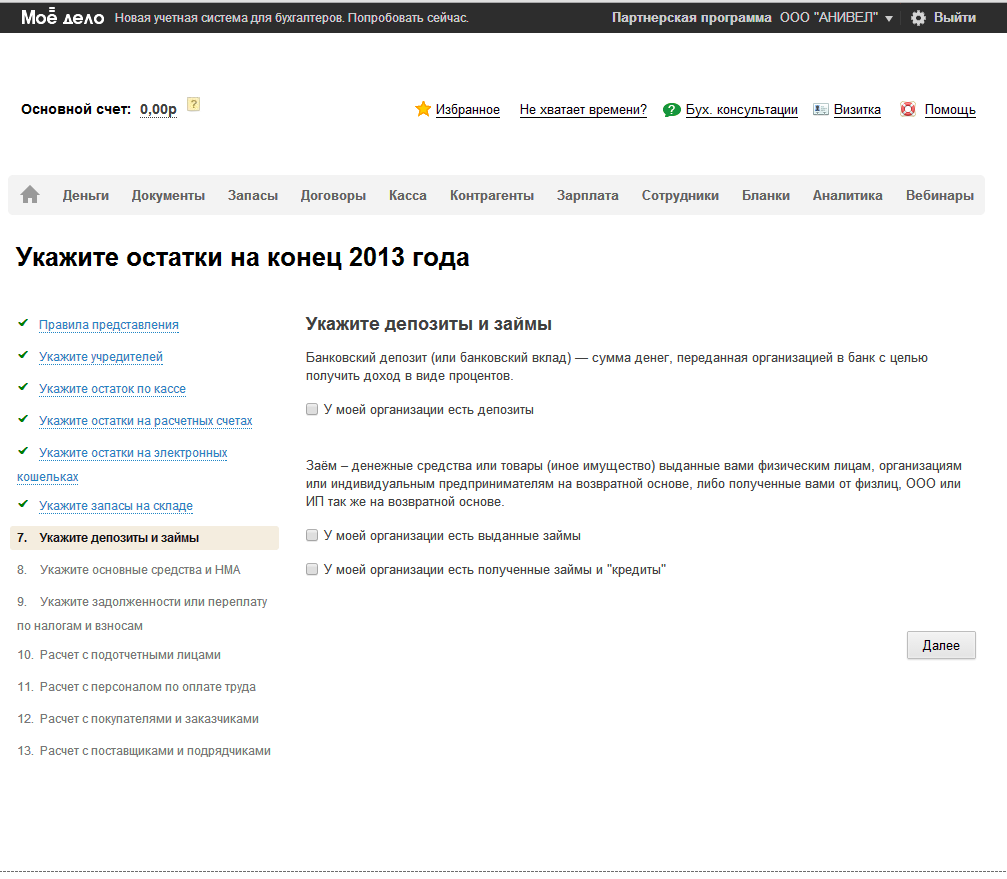Image resolution: width=1007 pixels, height=879 pixels.
Task: Click the red lifebuoy help icon
Action: click(x=907, y=109)
